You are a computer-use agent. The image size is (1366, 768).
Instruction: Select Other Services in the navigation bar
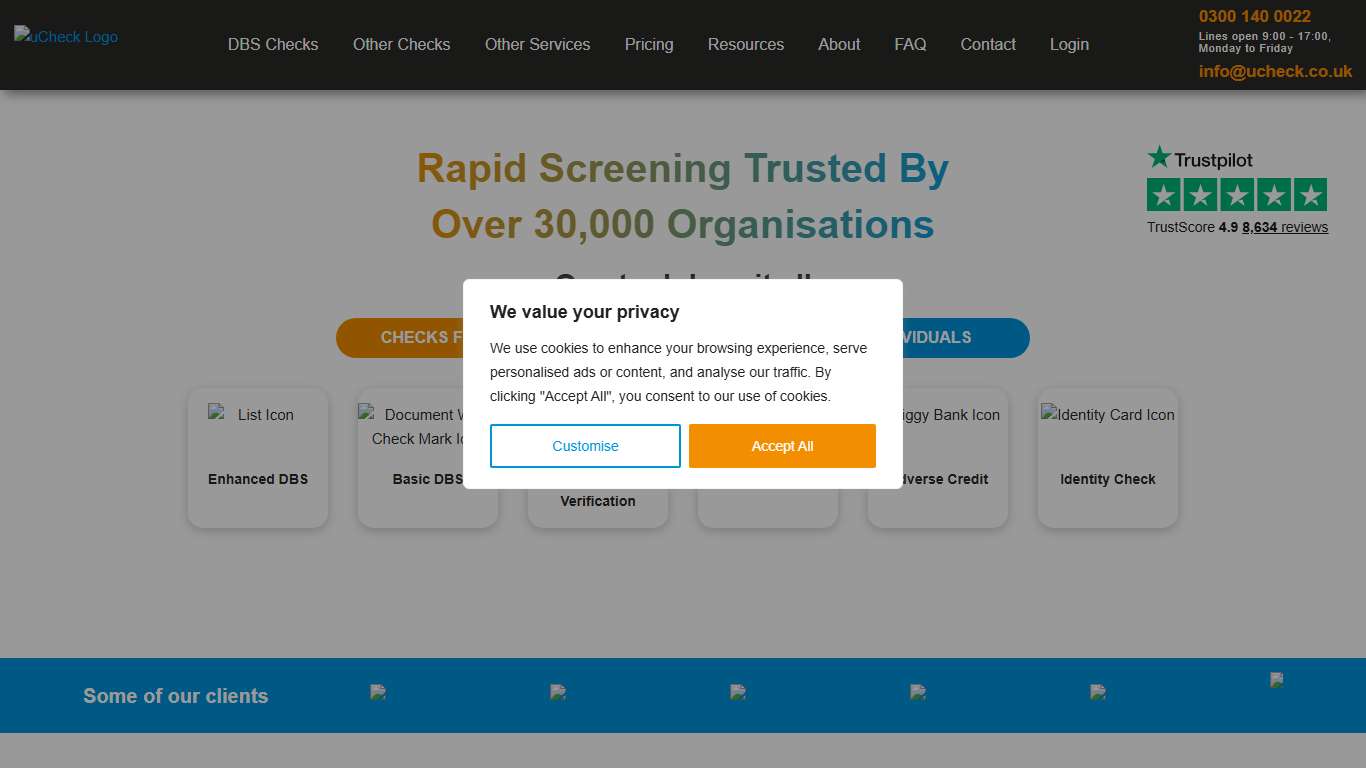[537, 44]
